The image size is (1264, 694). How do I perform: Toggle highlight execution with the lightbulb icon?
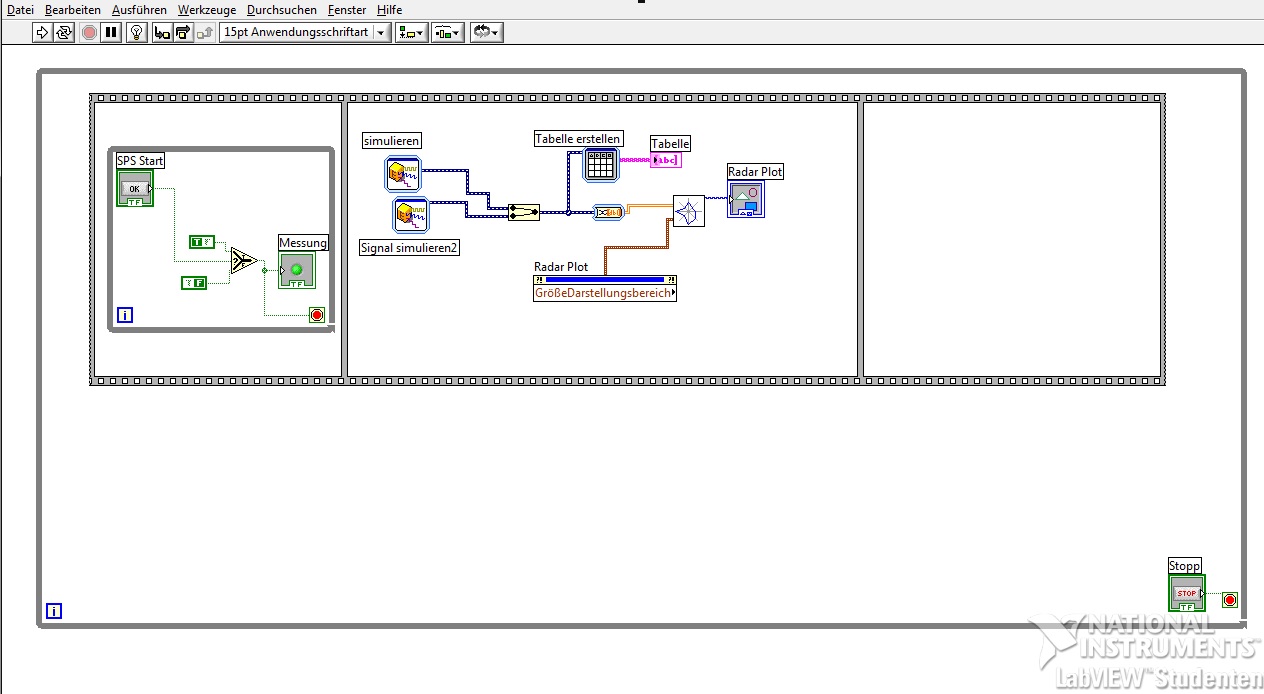[x=137, y=32]
